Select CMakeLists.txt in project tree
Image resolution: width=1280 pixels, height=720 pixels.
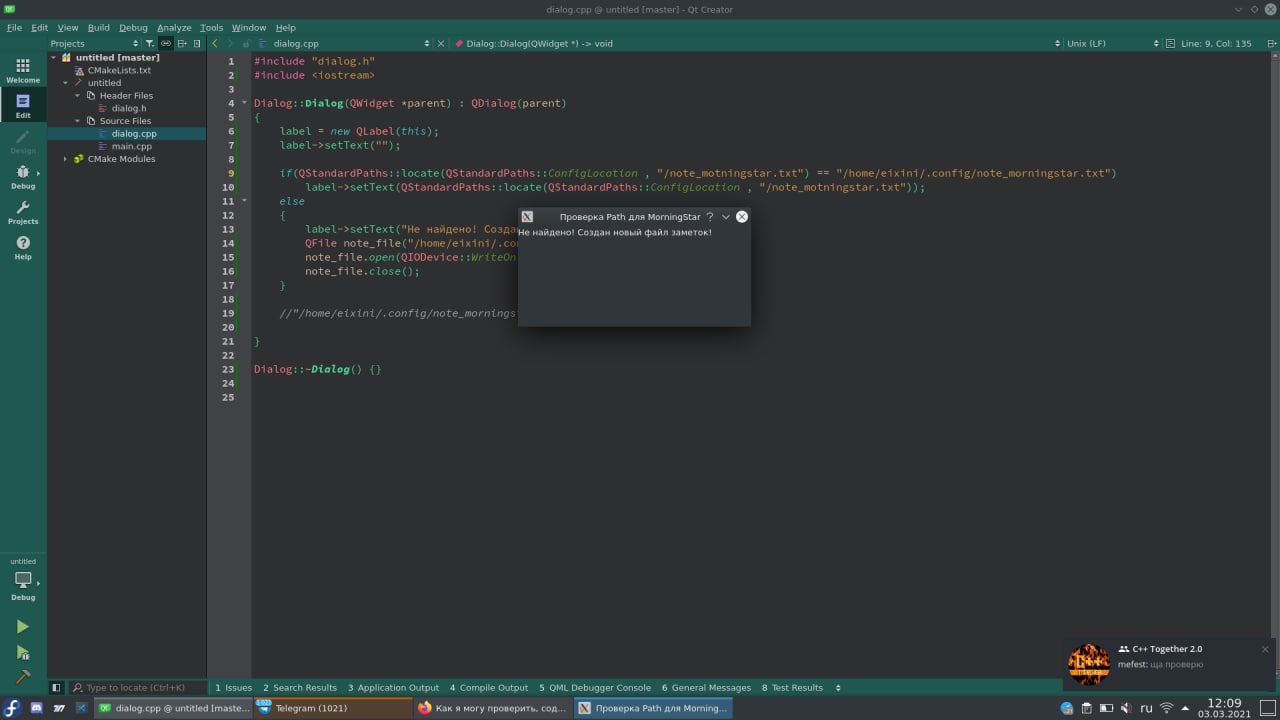[119, 71]
